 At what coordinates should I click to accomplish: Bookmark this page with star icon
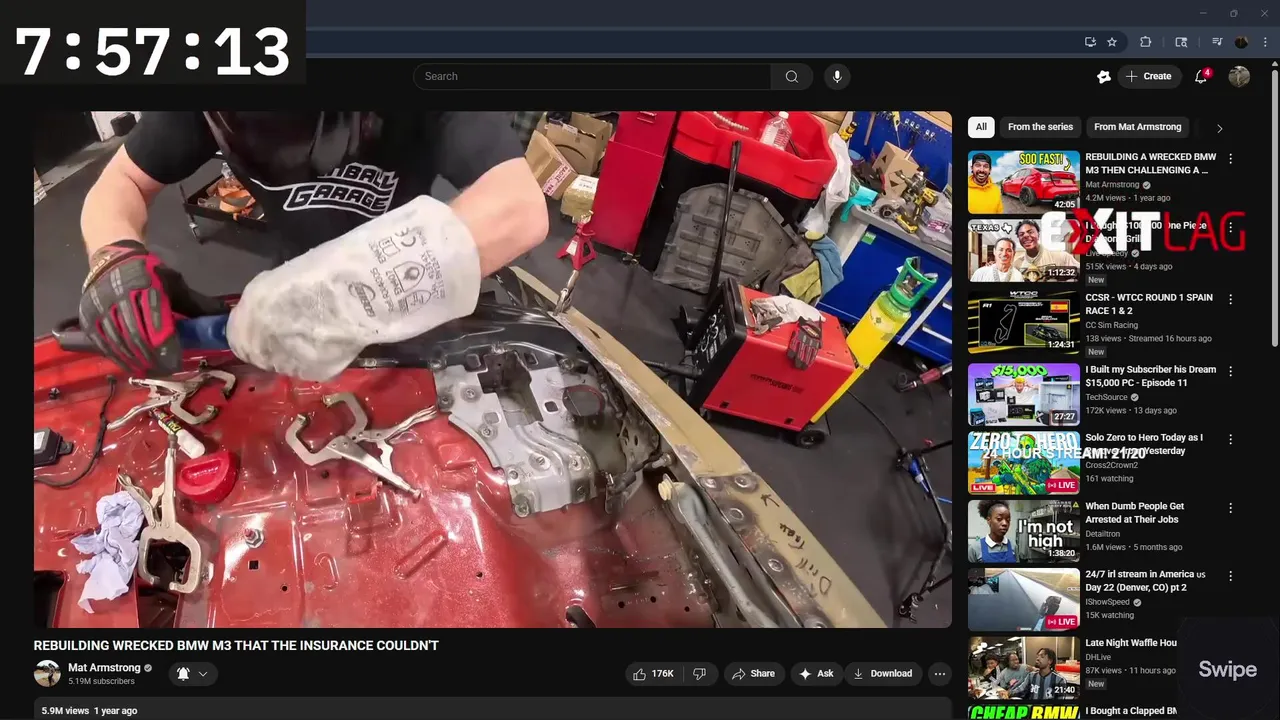(1112, 42)
